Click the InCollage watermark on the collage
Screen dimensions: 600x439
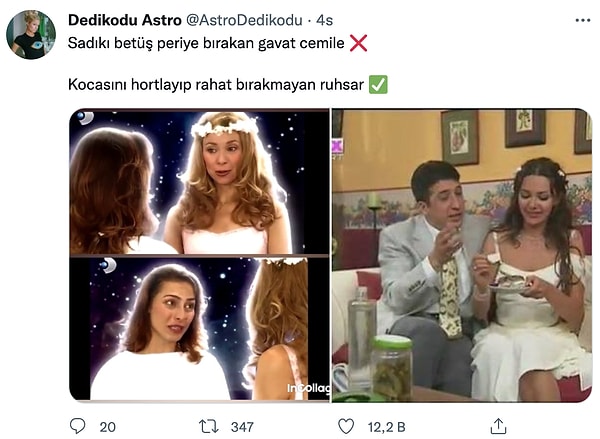[307, 389]
